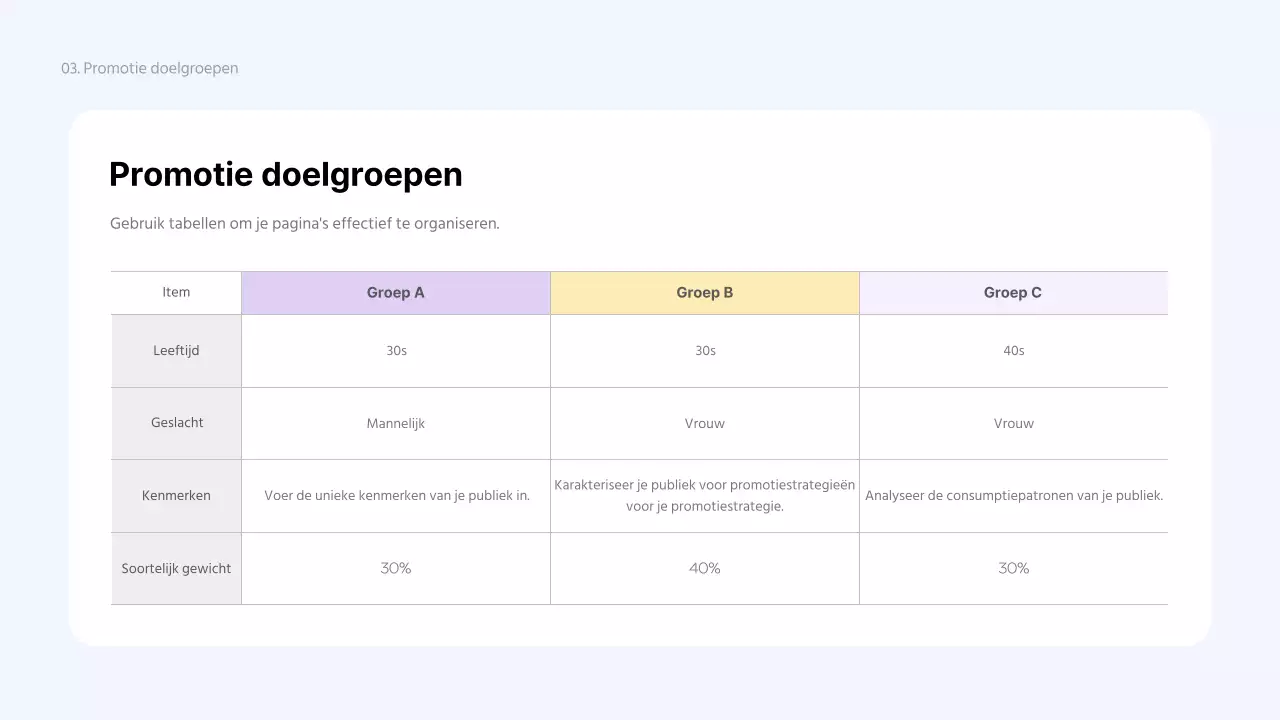
Task: Select the "Groep C" column header
Action: coord(1013,293)
